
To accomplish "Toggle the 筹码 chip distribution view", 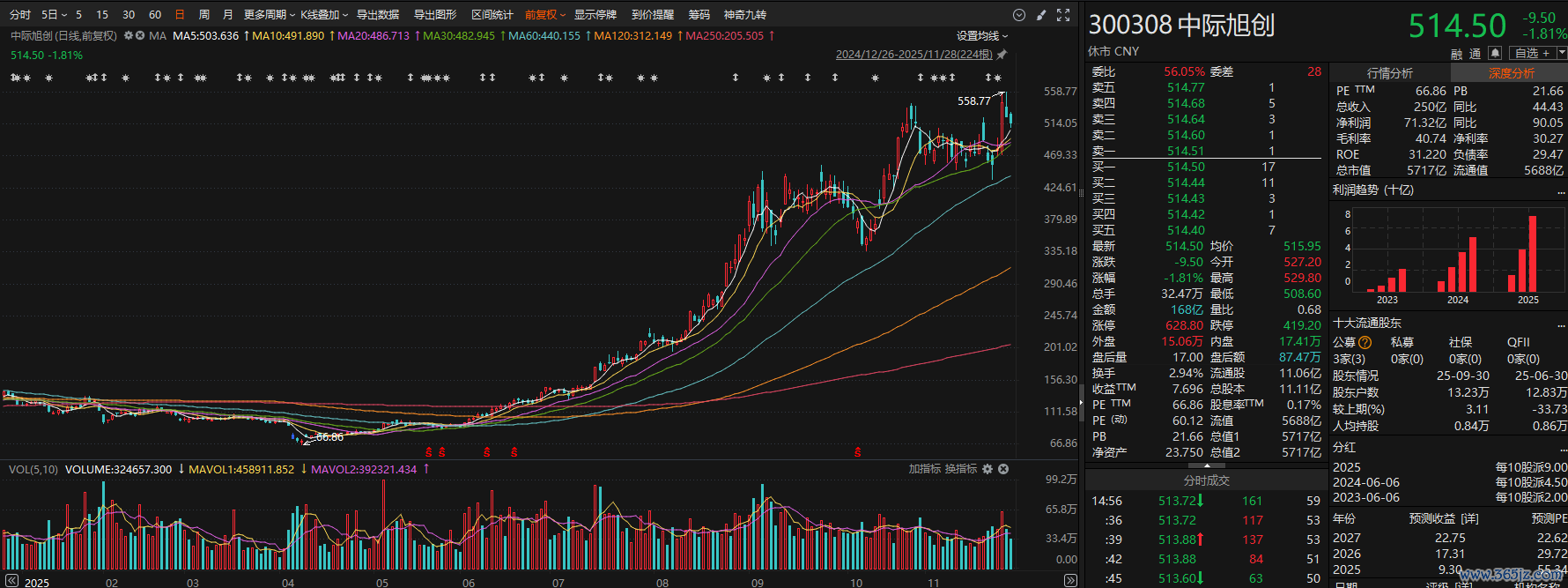I will pos(699,15).
